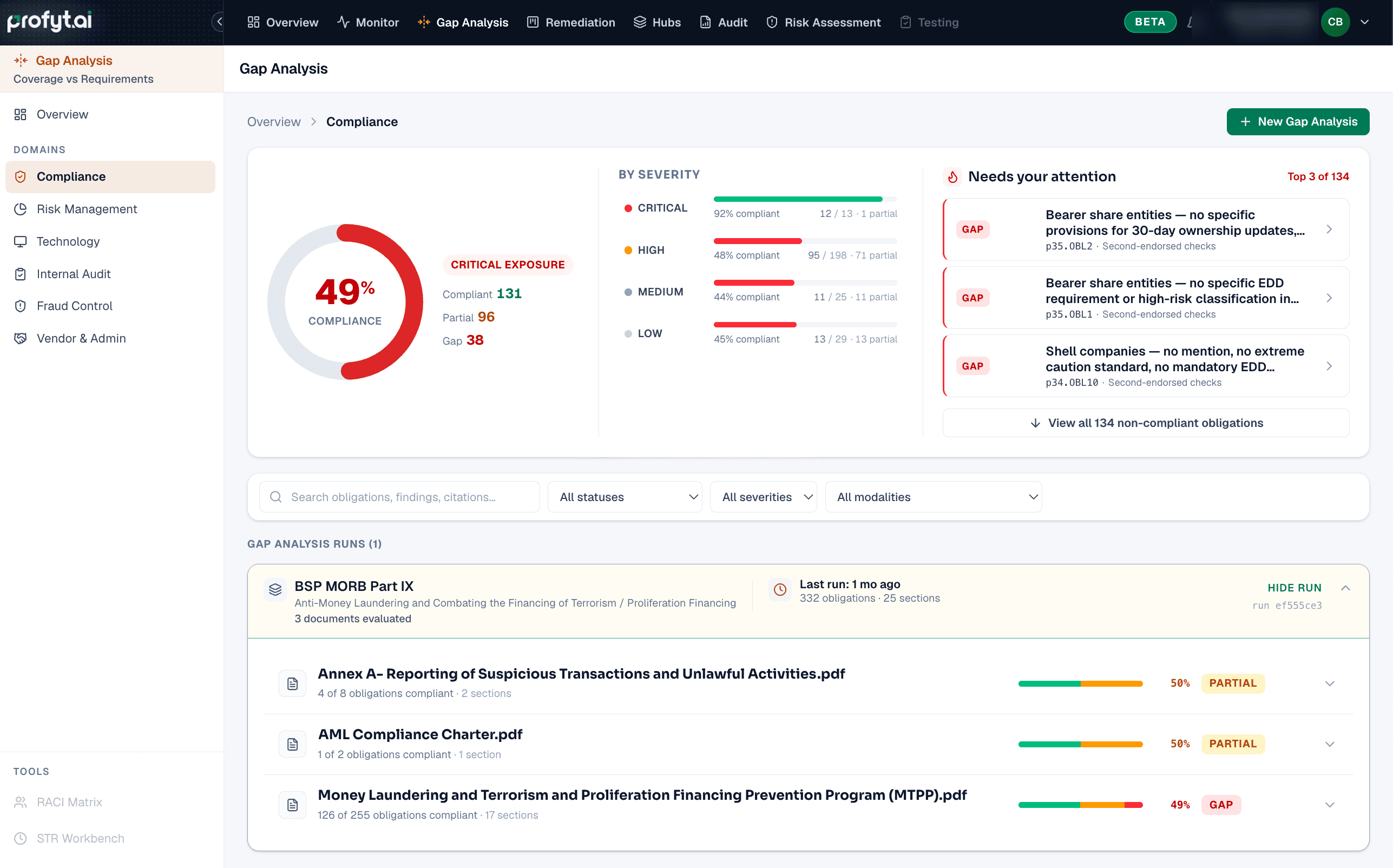The width and height of the screenshot is (1393, 868).
Task: Click the GAP status badge on MTPP row
Action: click(x=1221, y=805)
